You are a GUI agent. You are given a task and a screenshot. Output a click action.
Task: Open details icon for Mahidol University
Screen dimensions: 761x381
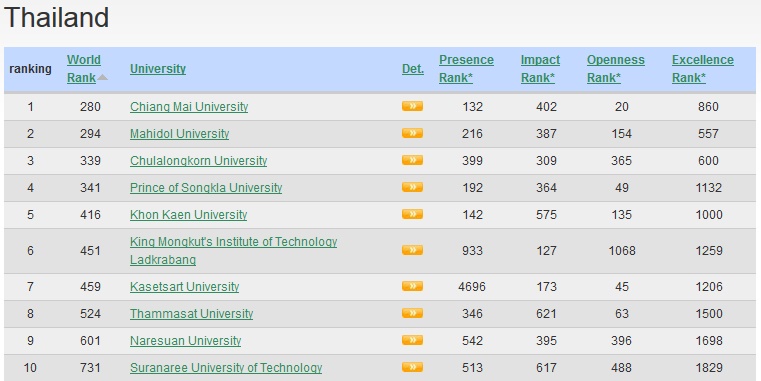[412, 133]
